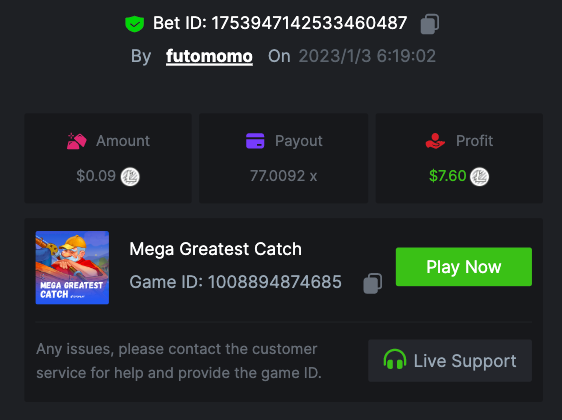Click the Mega Greatest Catch title
The width and height of the screenshot is (562, 420).
(215, 249)
